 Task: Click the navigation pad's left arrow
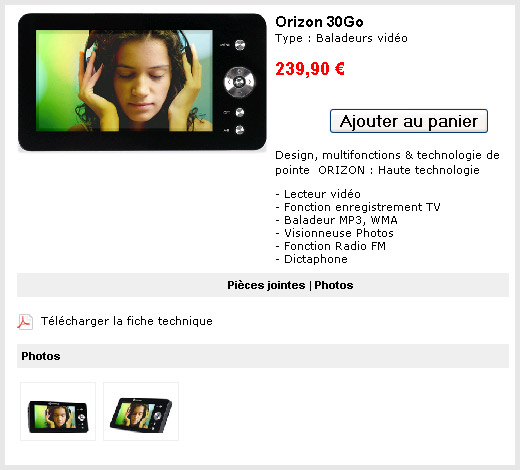point(228,82)
